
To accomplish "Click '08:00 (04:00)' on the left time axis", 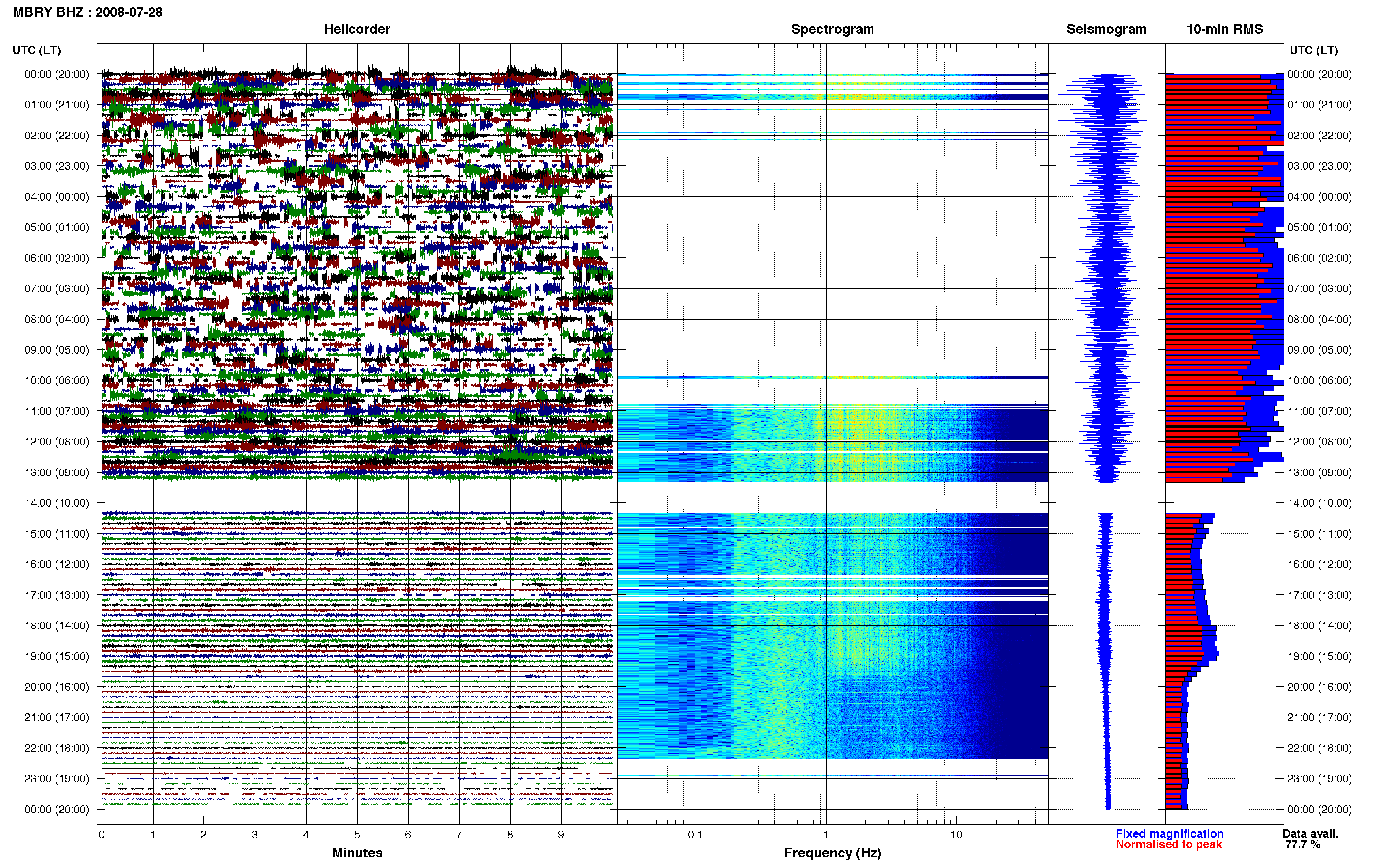I will tap(56, 319).
